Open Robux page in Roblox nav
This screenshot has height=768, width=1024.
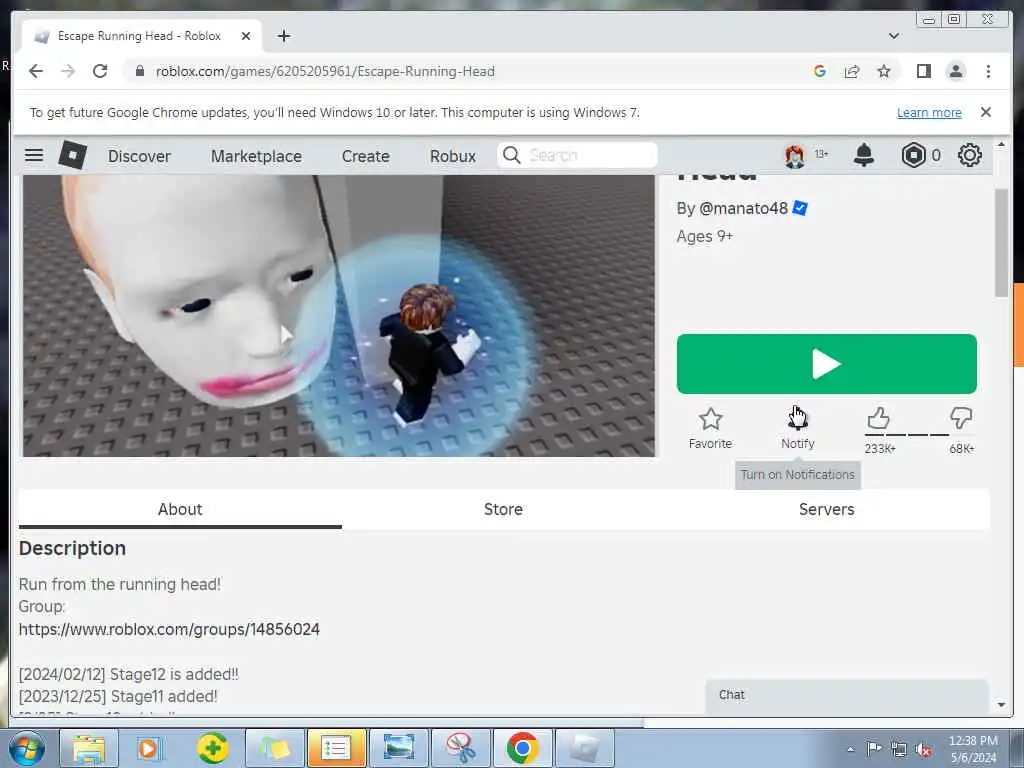pyautogui.click(x=453, y=156)
